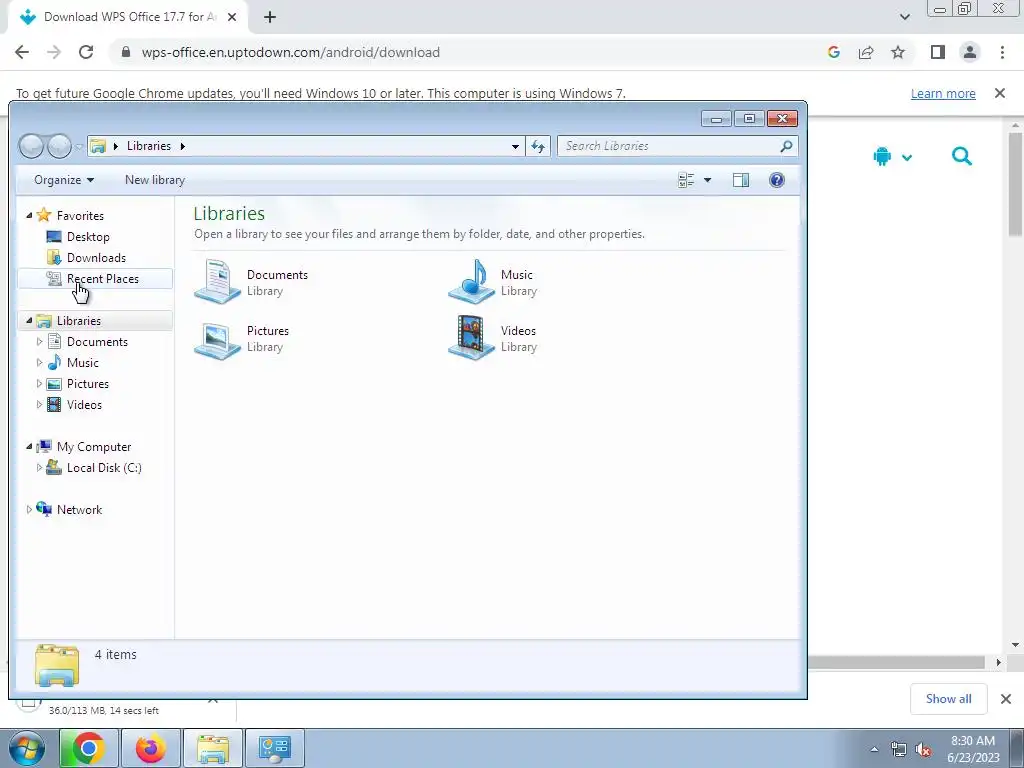Toggle the preview pane icon in Explorer
1024x768 pixels.
point(741,180)
